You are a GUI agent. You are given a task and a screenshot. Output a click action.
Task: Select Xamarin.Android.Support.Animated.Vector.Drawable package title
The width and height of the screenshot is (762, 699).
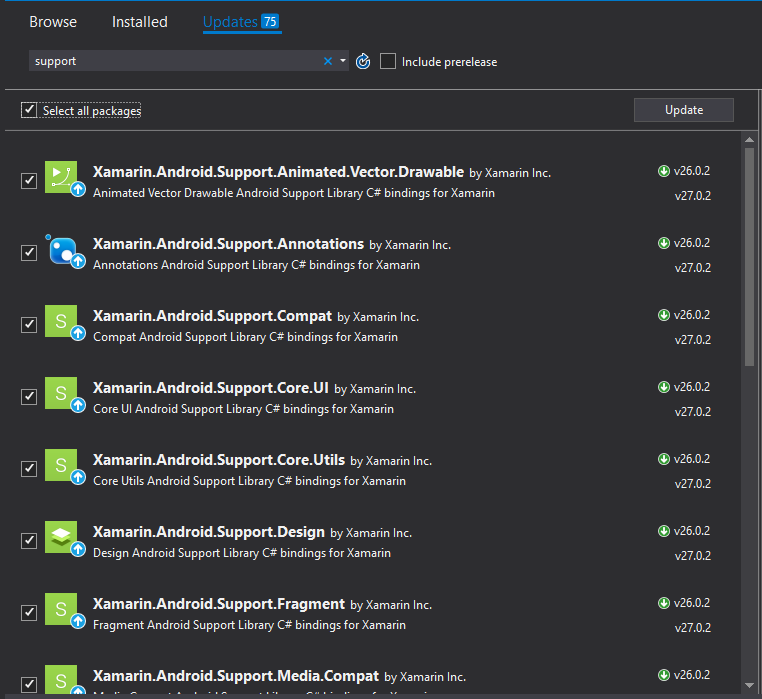pos(278,172)
